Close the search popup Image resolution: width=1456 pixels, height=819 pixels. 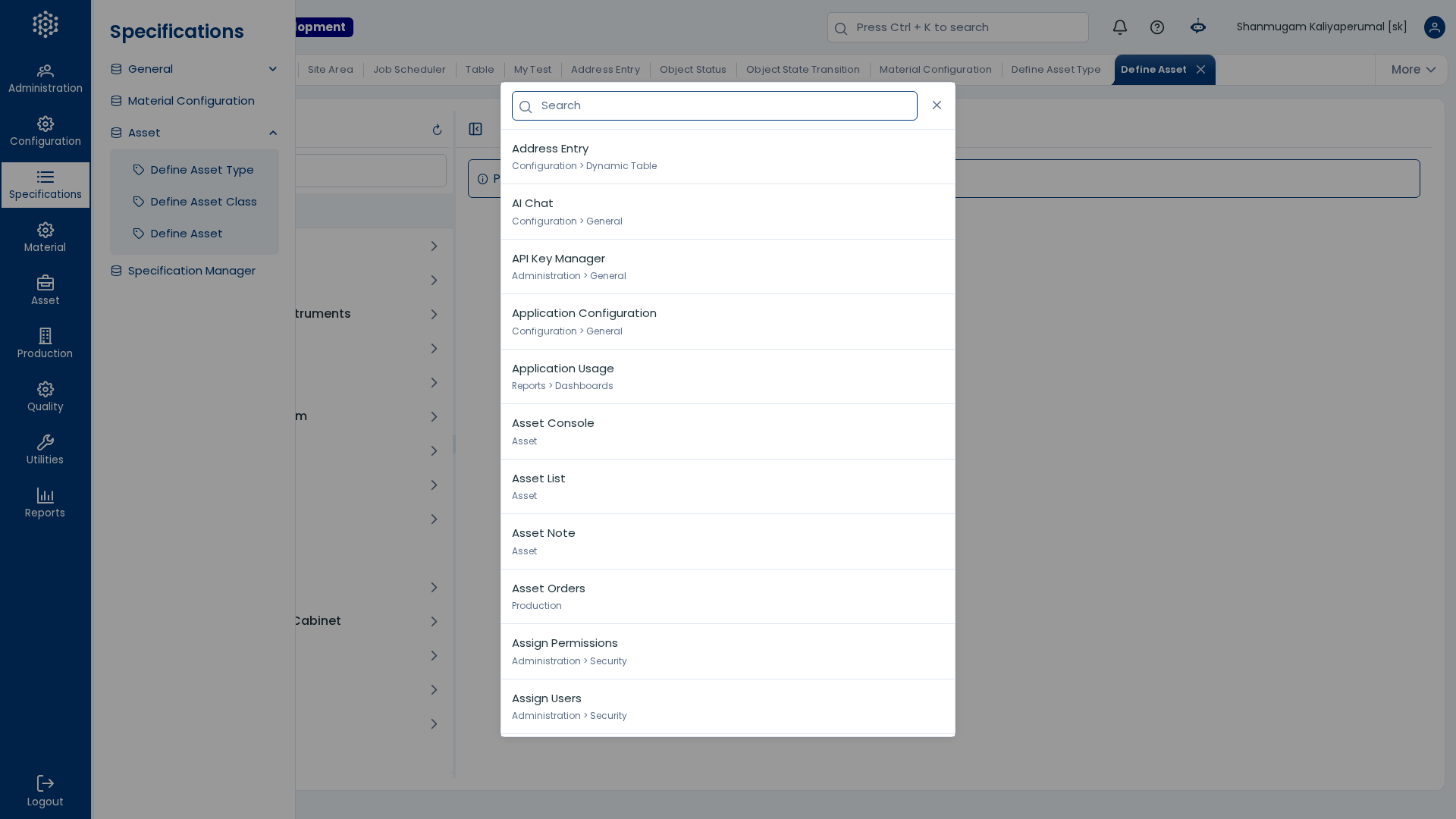[937, 105]
